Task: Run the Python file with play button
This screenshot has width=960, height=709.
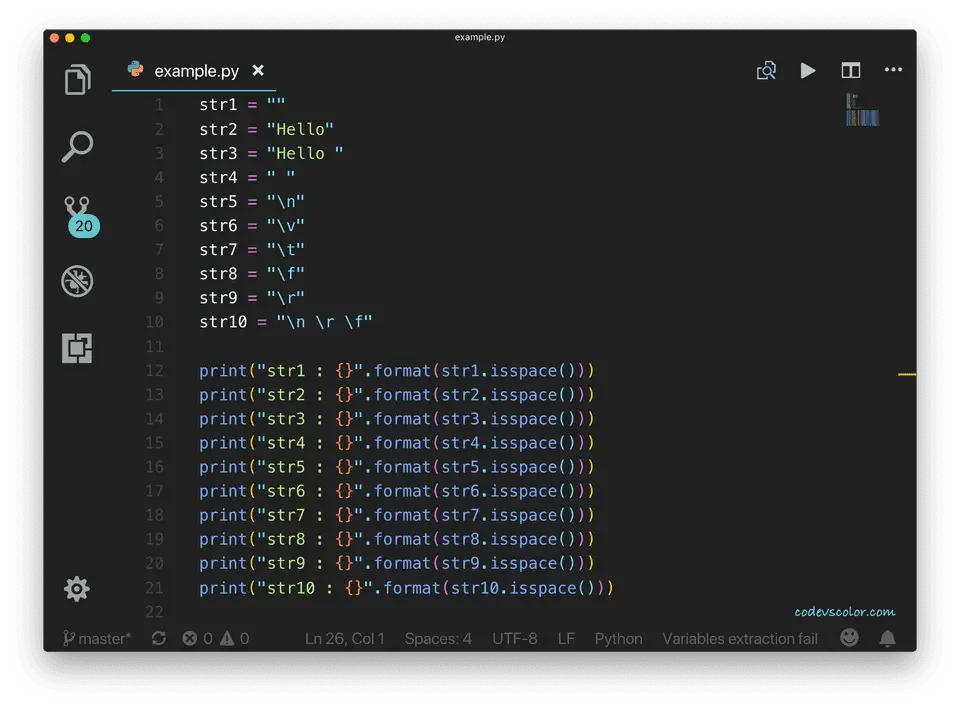Action: [x=808, y=70]
